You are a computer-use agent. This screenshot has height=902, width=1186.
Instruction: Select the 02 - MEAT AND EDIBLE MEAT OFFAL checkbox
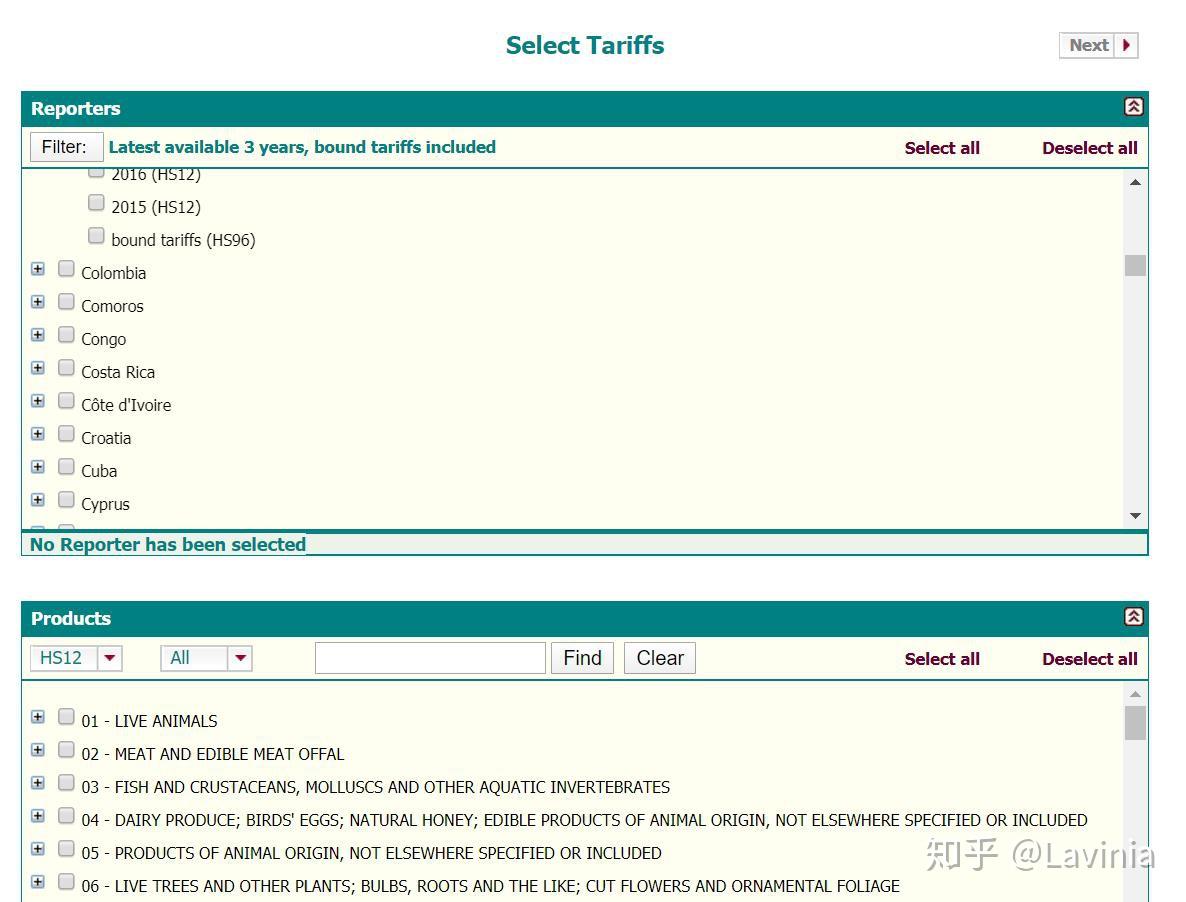point(66,750)
